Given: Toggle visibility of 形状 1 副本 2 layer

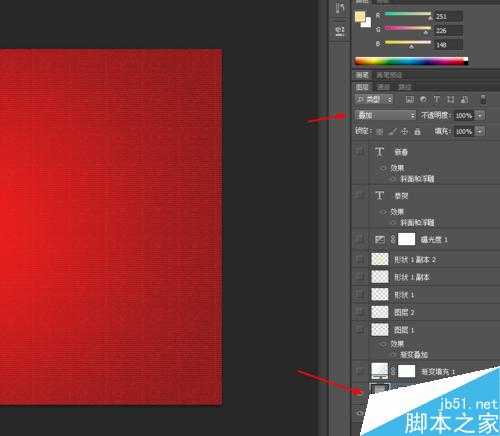Looking at the screenshot, I should [360, 259].
